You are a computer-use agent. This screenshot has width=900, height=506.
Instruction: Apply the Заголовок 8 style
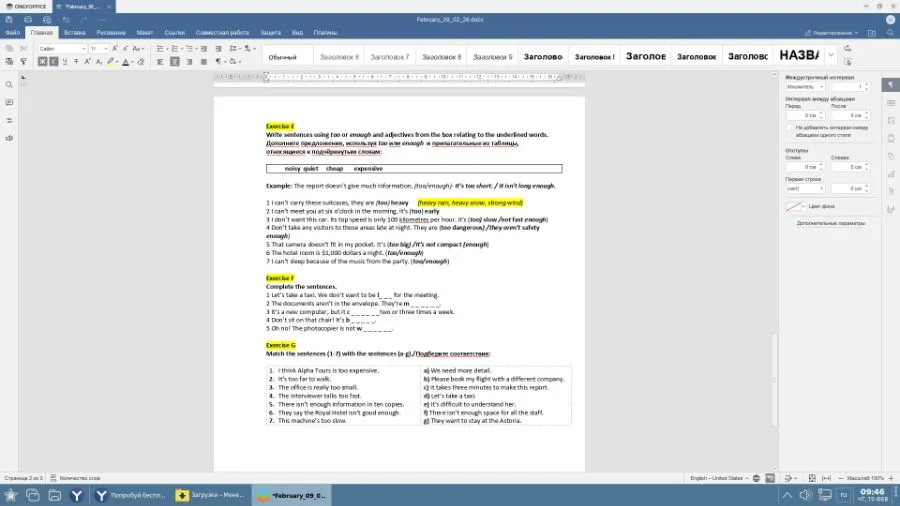point(441,56)
